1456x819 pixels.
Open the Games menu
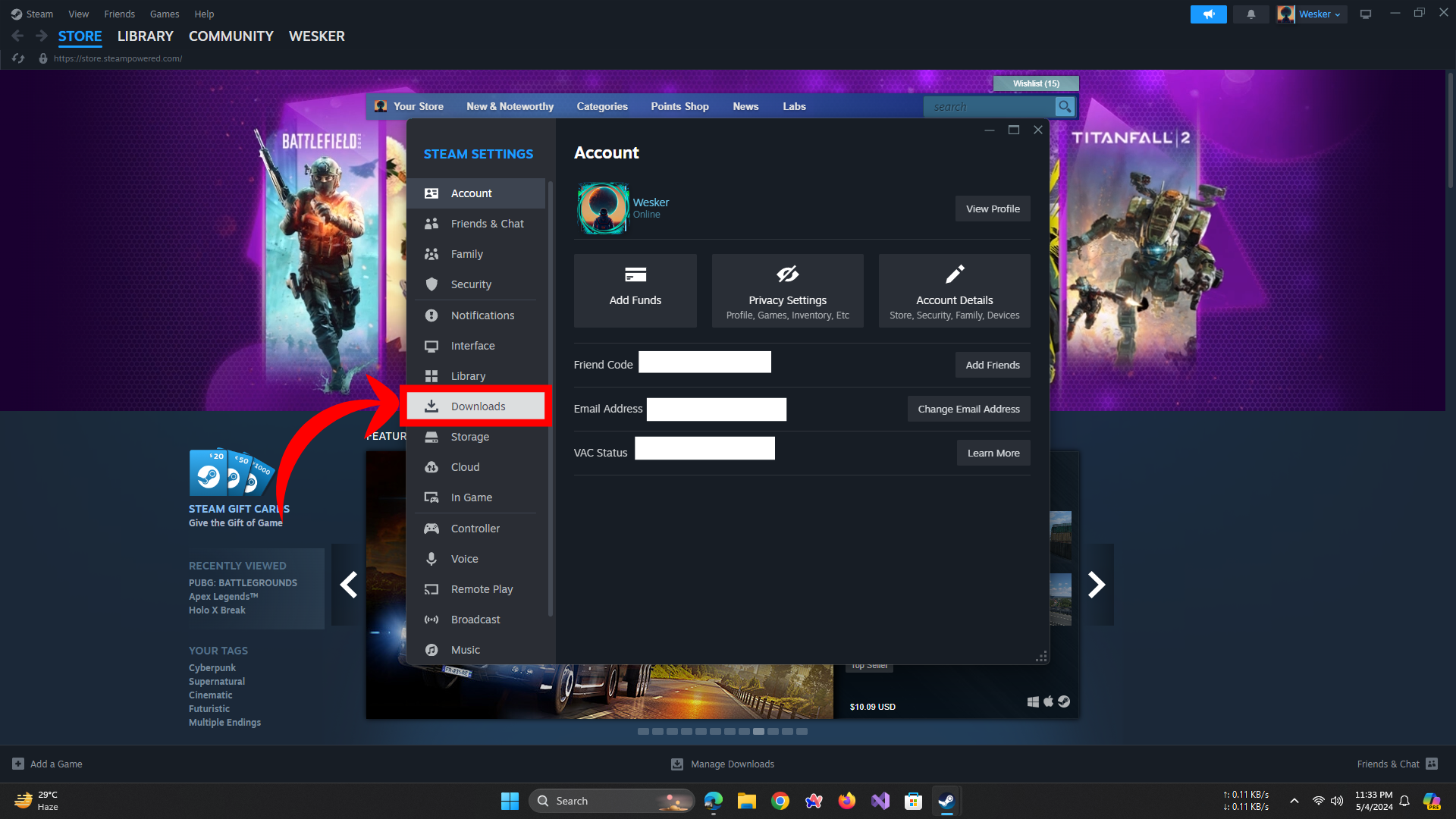164,14
